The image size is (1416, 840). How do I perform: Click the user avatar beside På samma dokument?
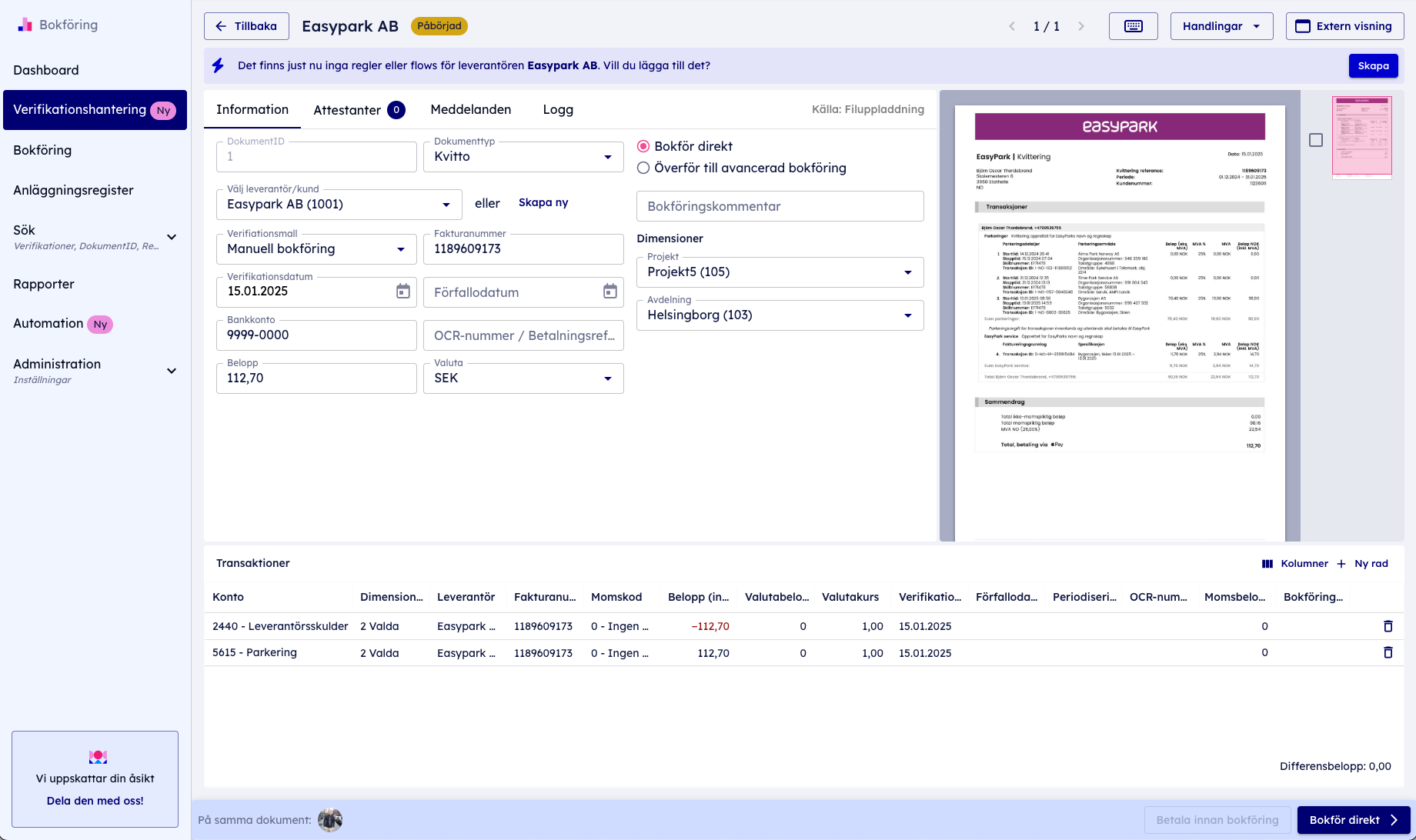point(330,820)
